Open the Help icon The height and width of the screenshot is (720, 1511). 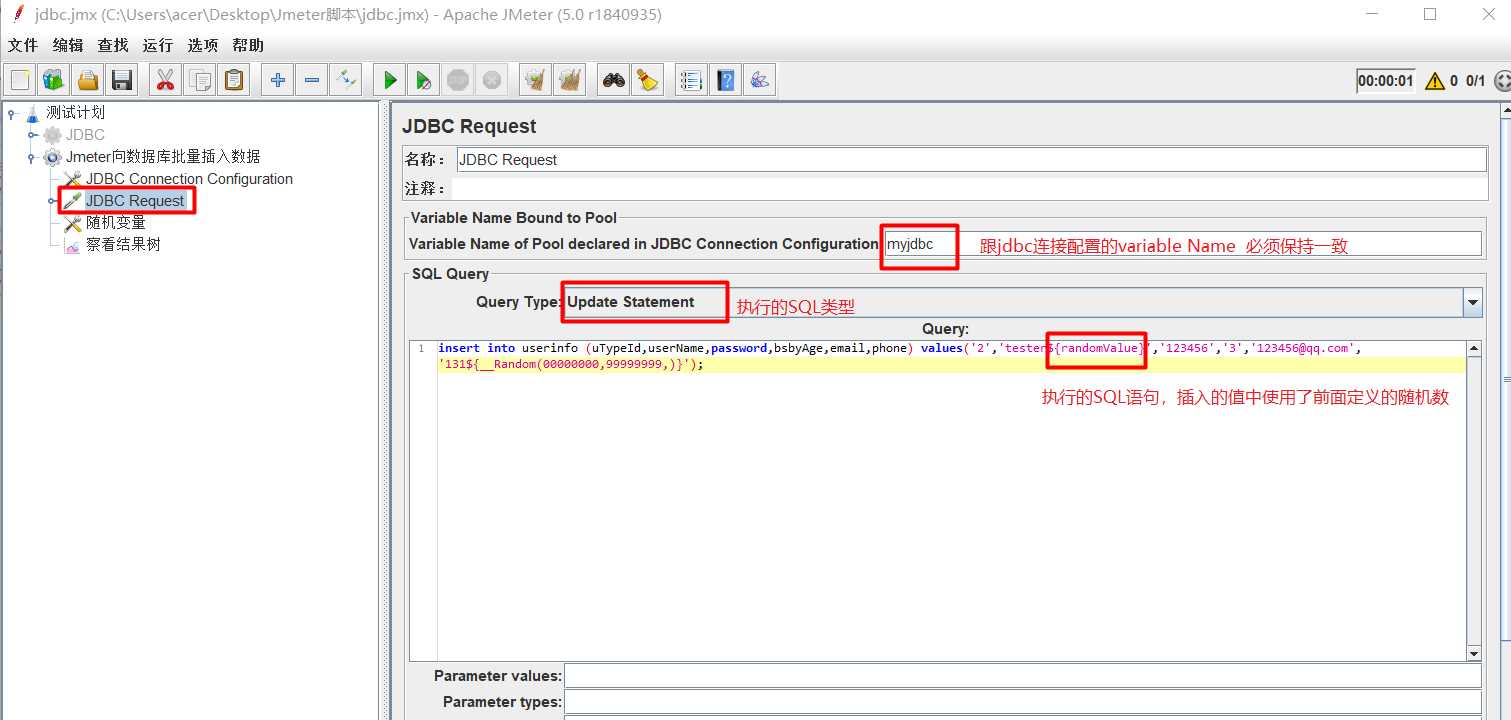(726, 80)
